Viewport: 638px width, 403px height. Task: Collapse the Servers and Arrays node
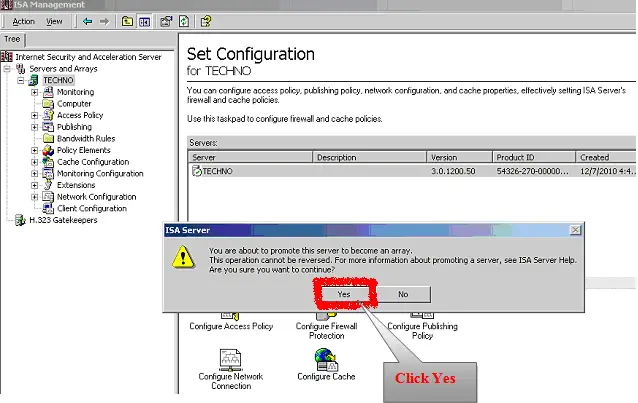7,69
